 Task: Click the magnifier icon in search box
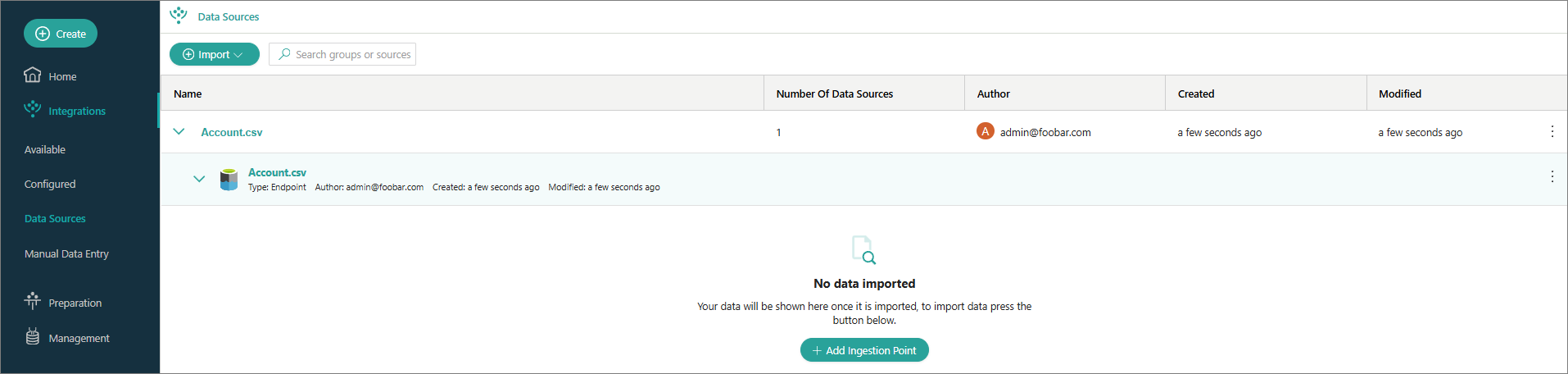[284, 54]
